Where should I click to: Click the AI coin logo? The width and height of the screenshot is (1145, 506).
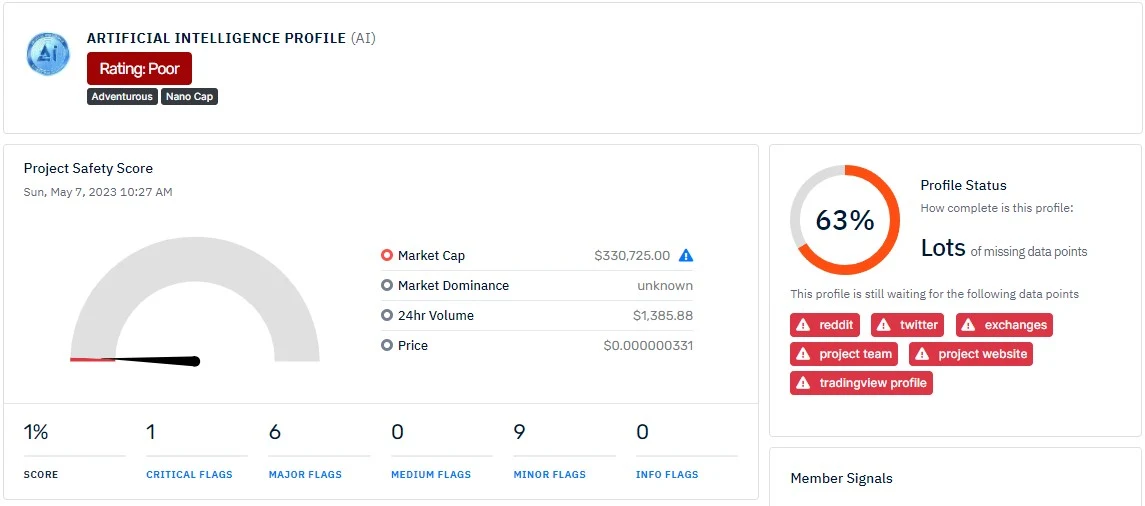pyautogui.click(x=48, y=54)
